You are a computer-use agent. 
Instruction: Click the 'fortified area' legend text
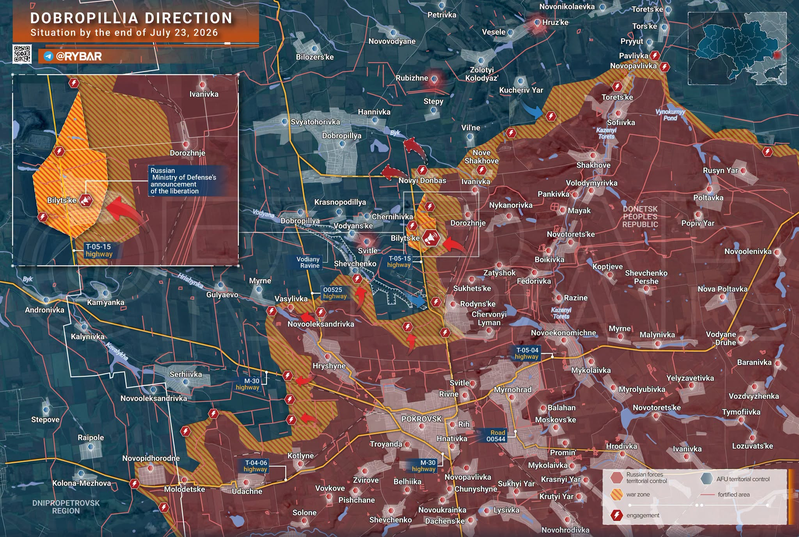733,495
